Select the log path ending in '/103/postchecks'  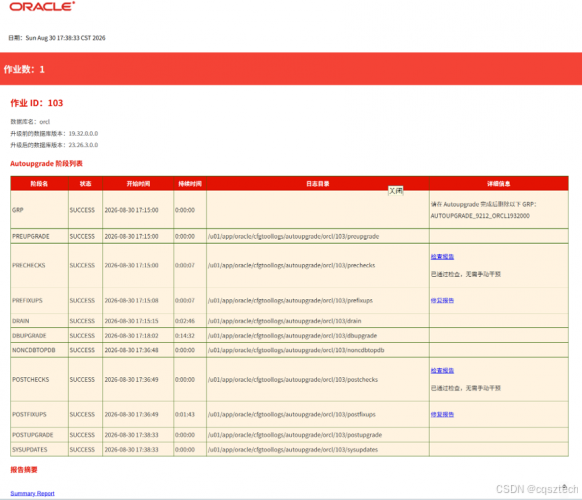[293, 379]
